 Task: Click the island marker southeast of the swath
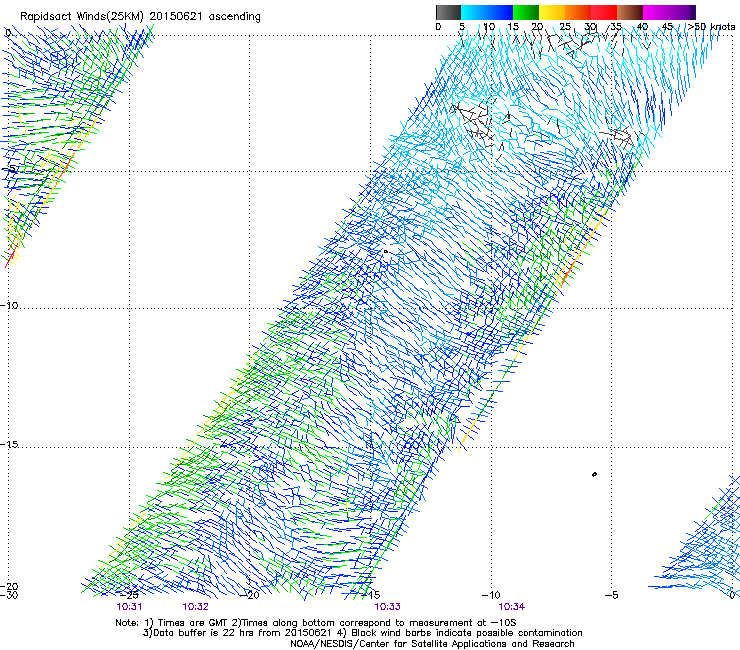[x=594, y=474]
